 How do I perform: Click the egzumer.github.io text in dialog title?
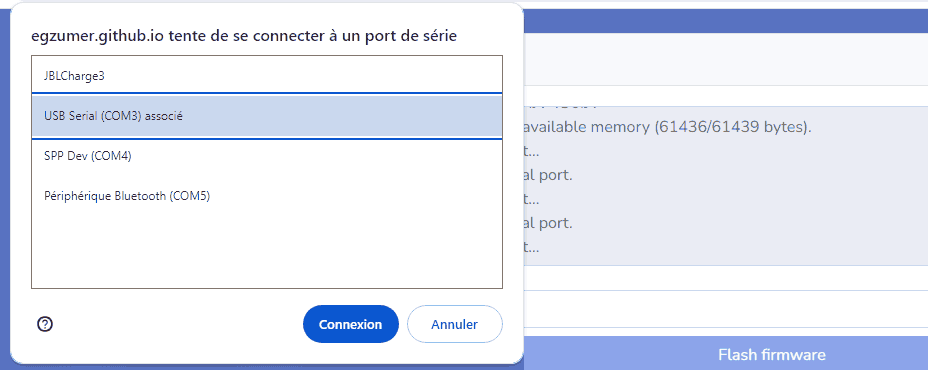click(98, 36)
